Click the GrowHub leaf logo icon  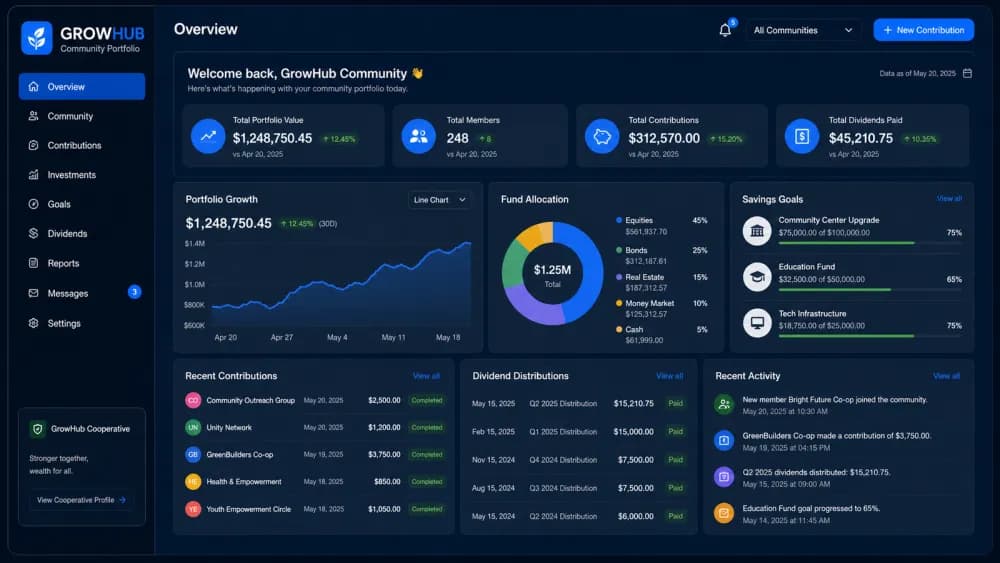click(36, 38)
